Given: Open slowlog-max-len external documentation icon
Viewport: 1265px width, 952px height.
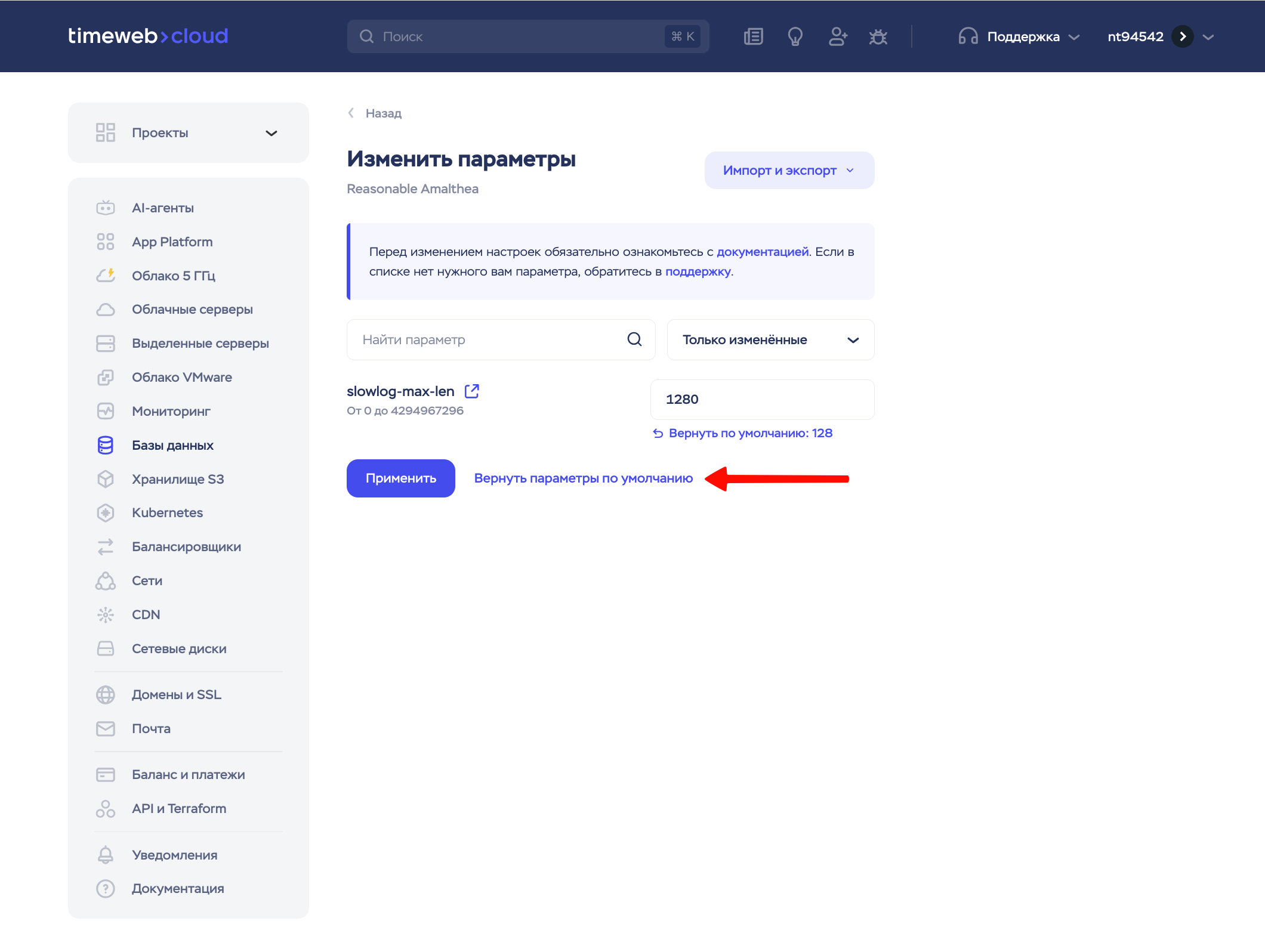Looking at the screenshot, I should (472, 391).
